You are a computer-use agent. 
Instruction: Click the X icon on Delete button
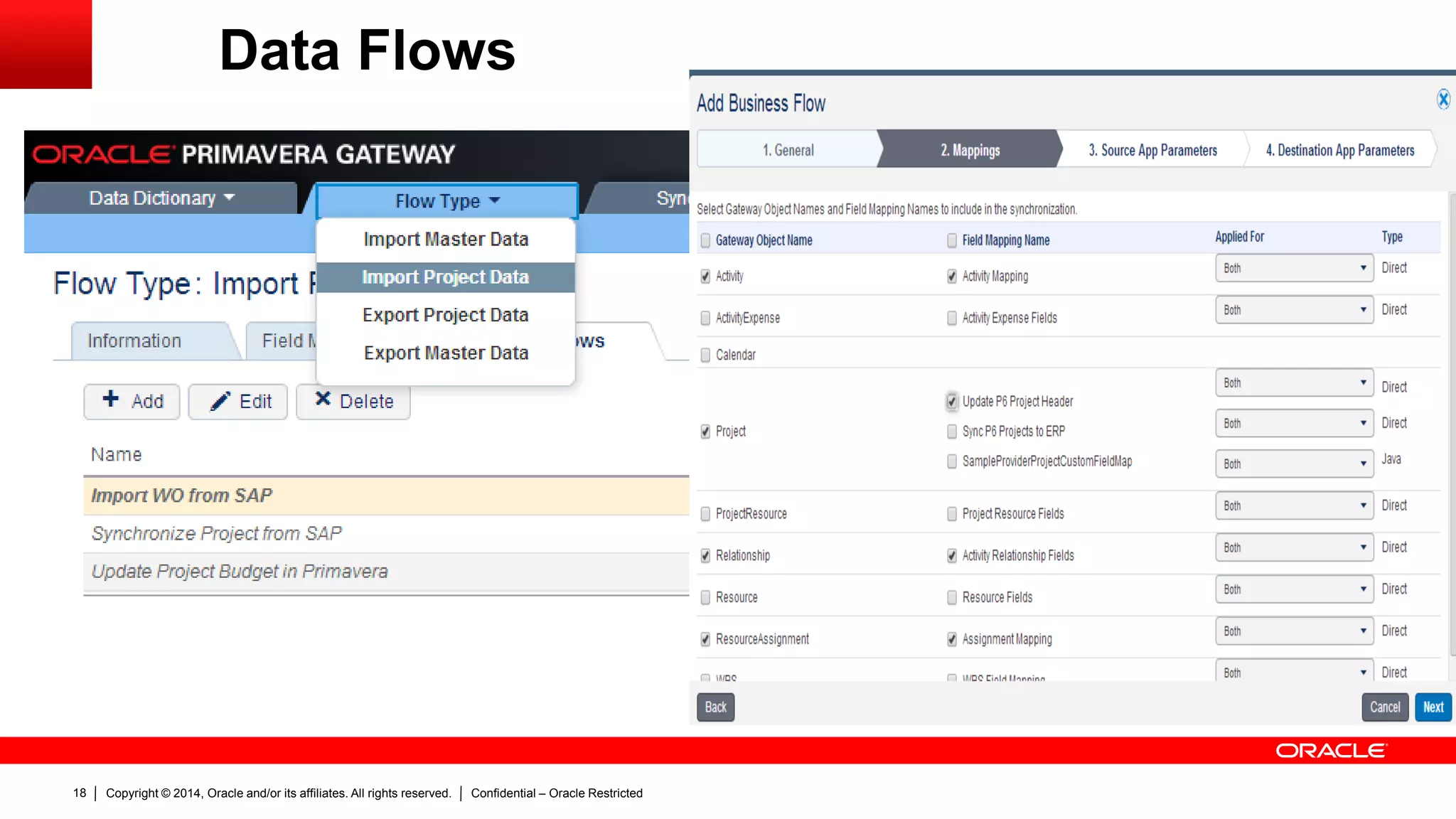(x=323, y=398)
